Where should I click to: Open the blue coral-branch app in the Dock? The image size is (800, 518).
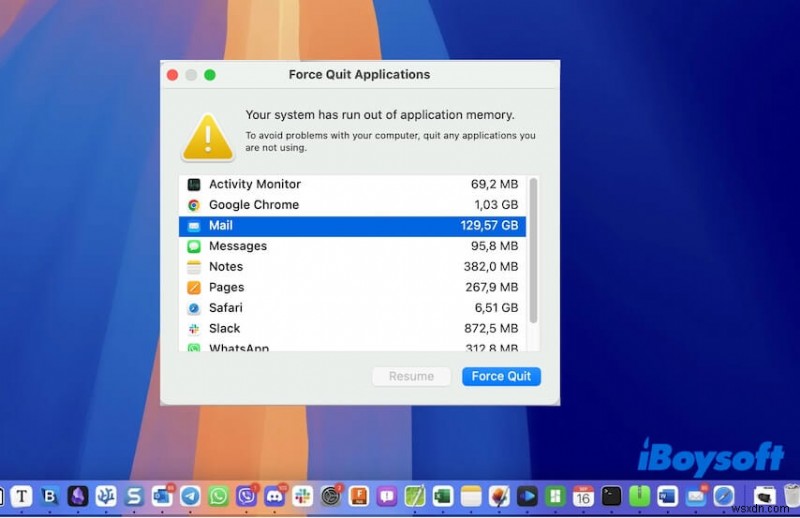click(106, 496)
